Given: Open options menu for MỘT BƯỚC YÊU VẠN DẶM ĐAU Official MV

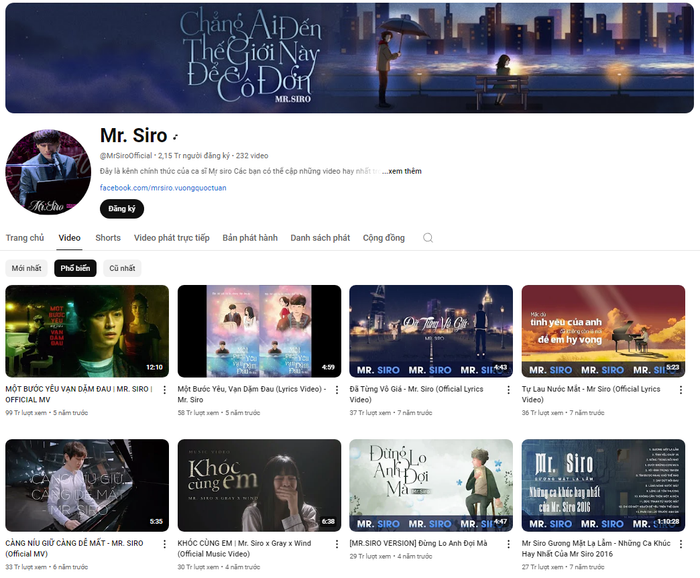Looking at the screenshot, I should click(x=165, y=390).
